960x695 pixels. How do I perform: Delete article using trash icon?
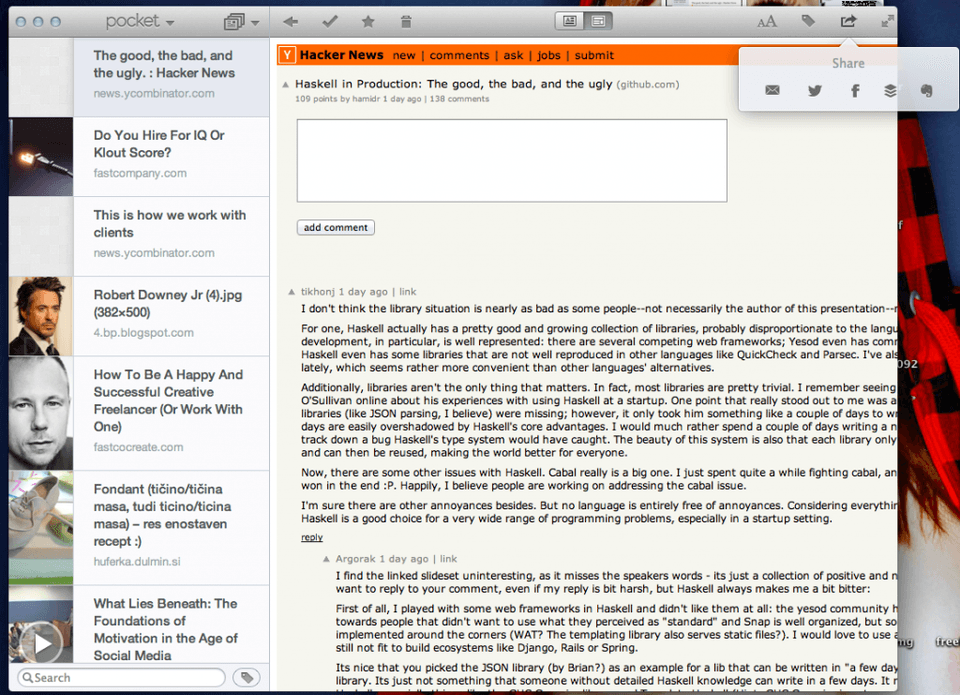406,21
